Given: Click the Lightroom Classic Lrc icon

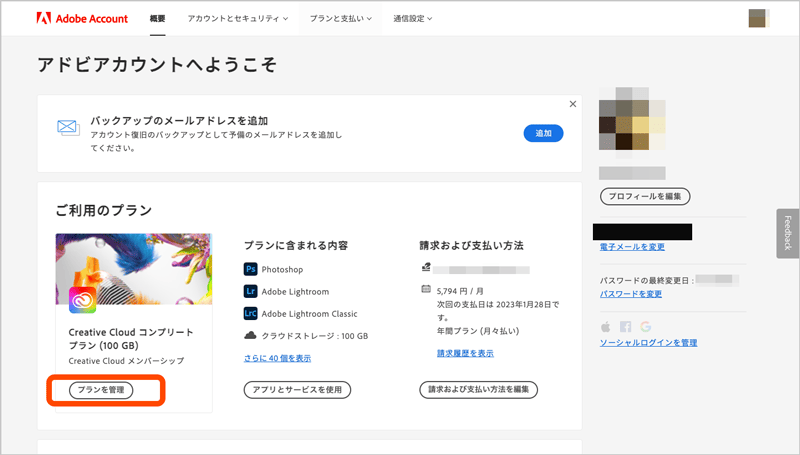Looking at the screenshot, I should 251,313.
